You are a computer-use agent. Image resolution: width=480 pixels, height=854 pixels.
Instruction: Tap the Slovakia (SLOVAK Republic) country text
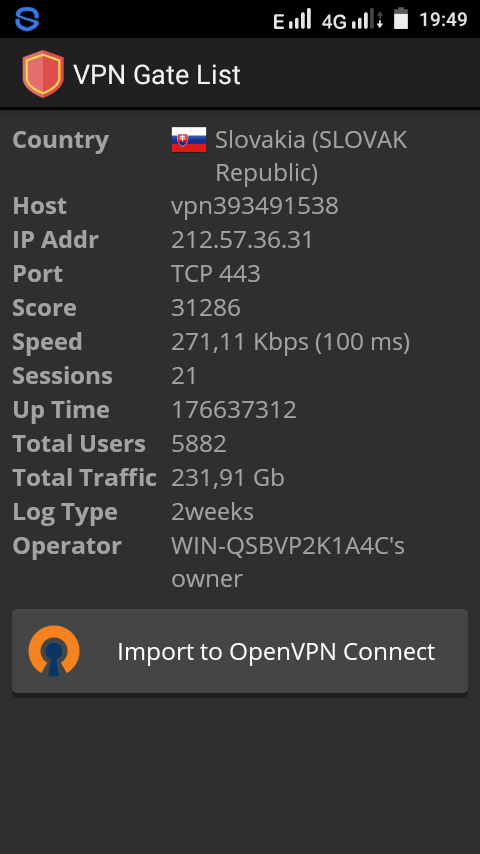[x=311, y=156]
